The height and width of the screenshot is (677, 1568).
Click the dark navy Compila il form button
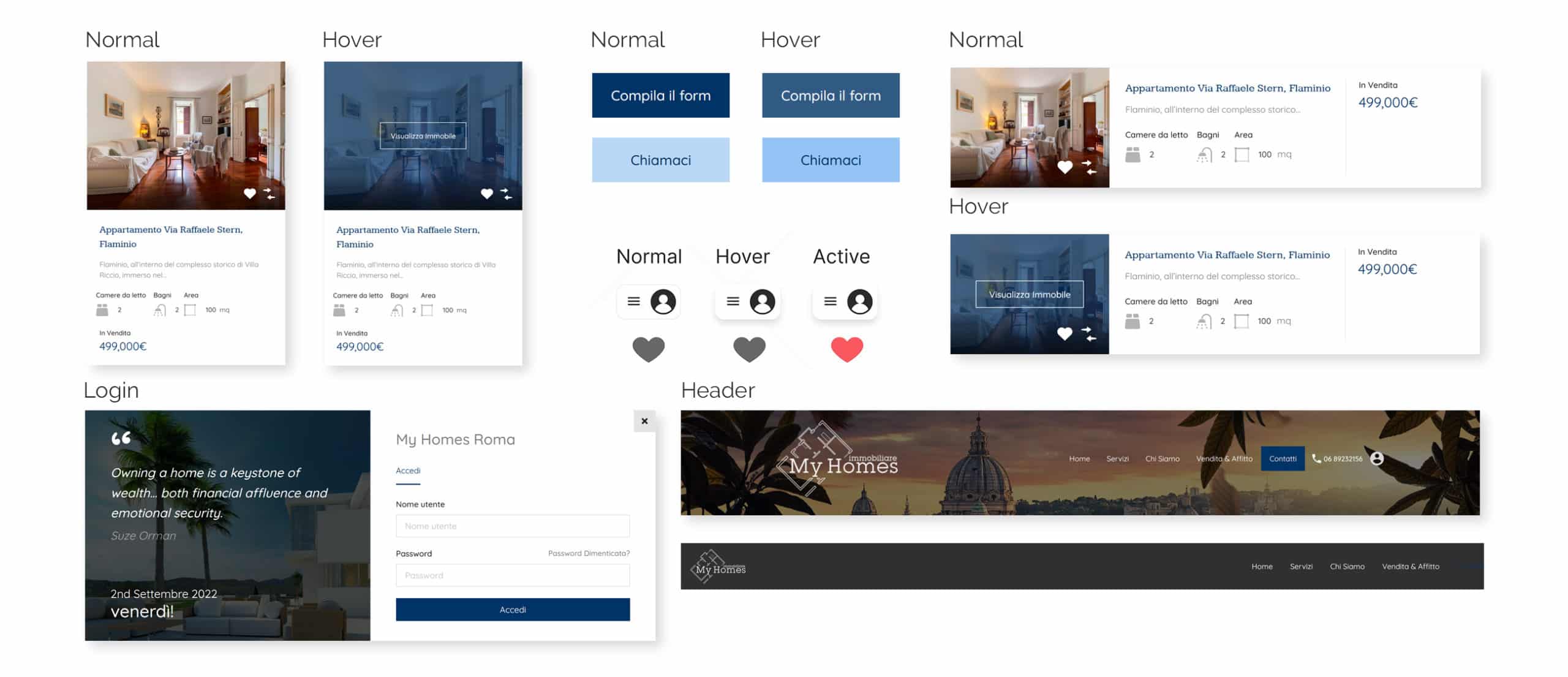[x=660, y=95]
